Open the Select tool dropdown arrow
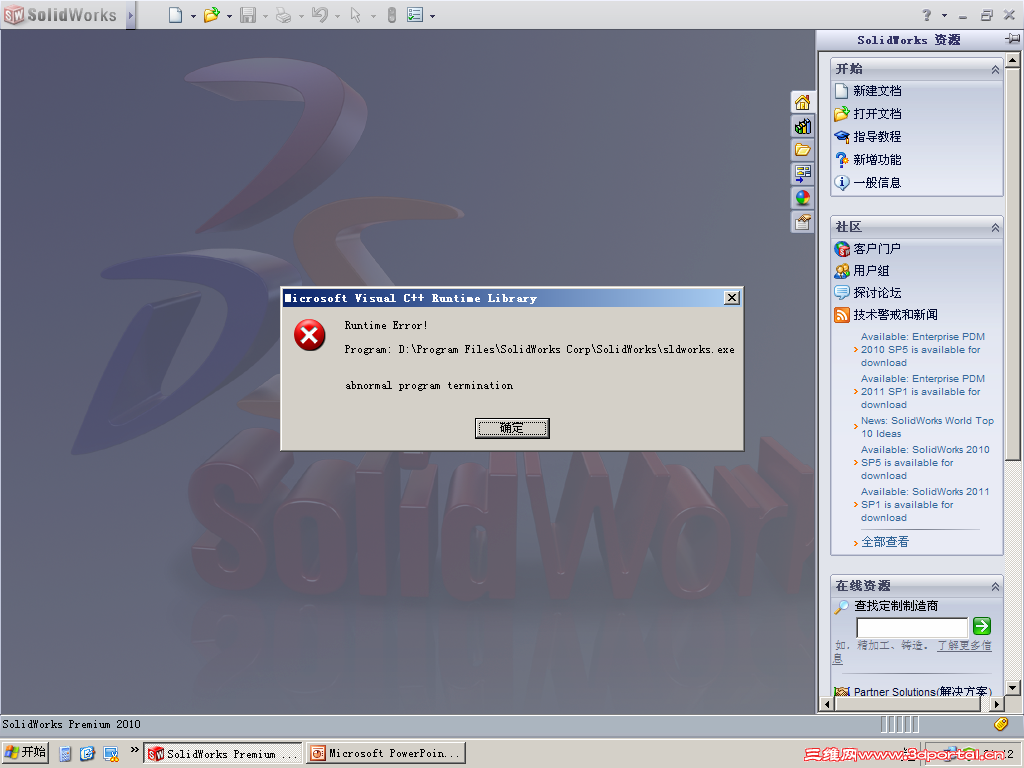1024x768 pixels. (373, 16)
